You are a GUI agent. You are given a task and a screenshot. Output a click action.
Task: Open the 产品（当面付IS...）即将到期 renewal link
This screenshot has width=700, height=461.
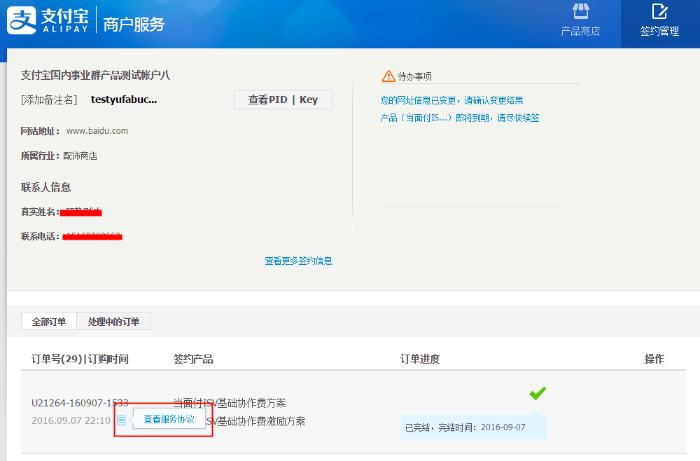pyautogui.click(x=460, y=118)
